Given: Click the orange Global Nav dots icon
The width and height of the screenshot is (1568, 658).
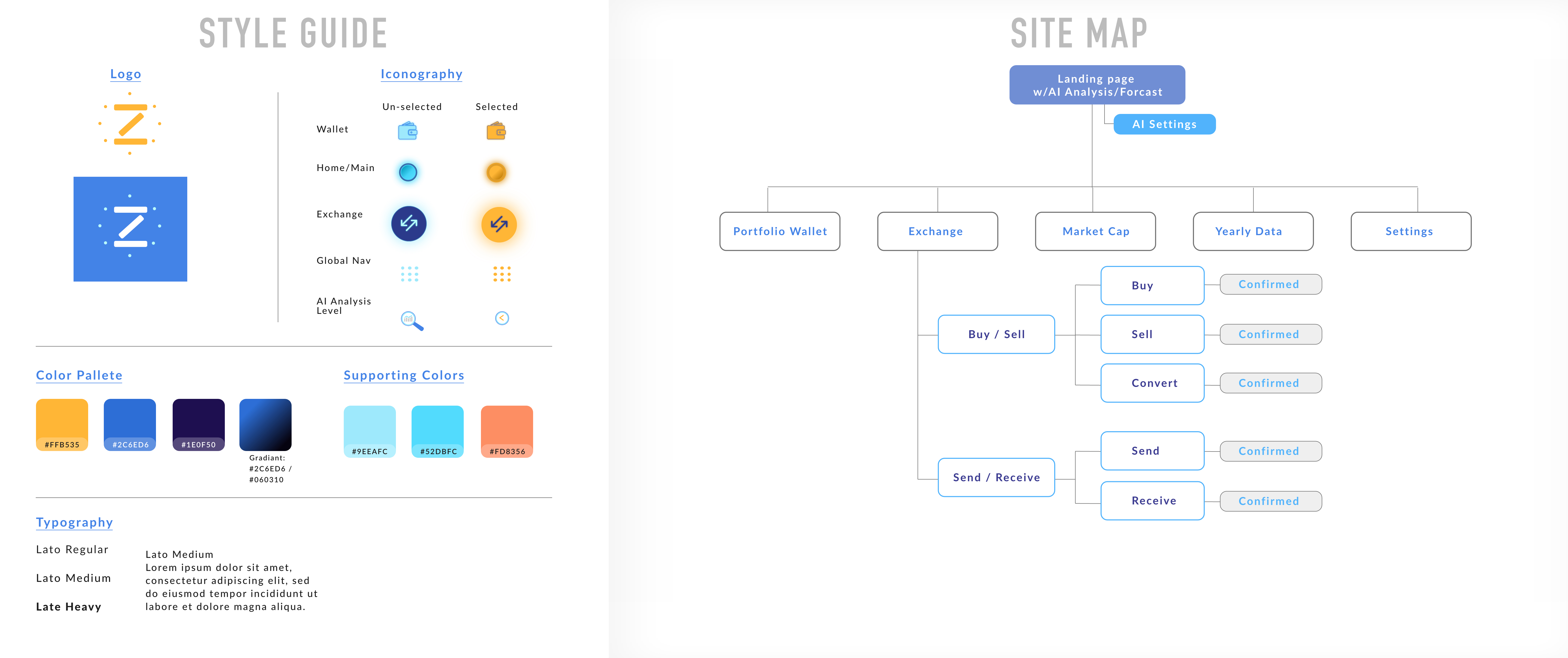Looking at the screenshot, I should point(502,274).
